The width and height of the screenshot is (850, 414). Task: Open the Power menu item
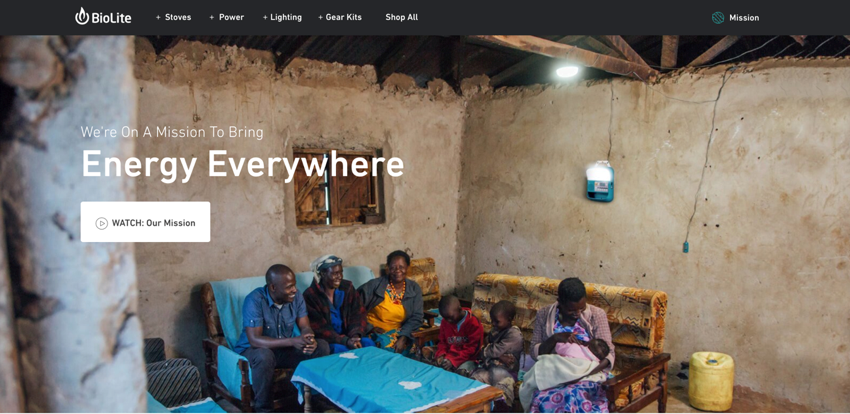[x=231, y=17]
